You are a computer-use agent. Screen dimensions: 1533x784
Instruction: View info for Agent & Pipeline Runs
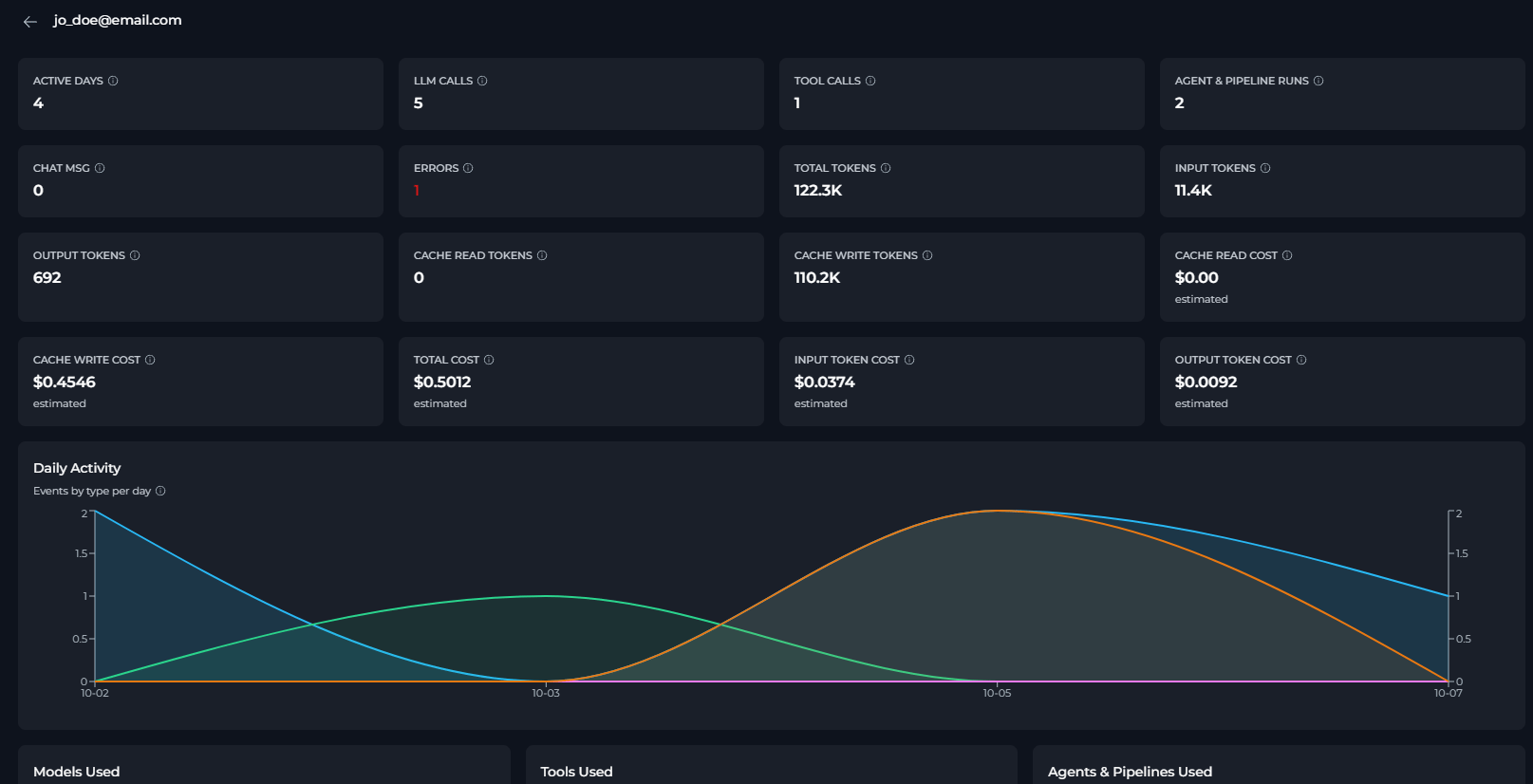1318,81
